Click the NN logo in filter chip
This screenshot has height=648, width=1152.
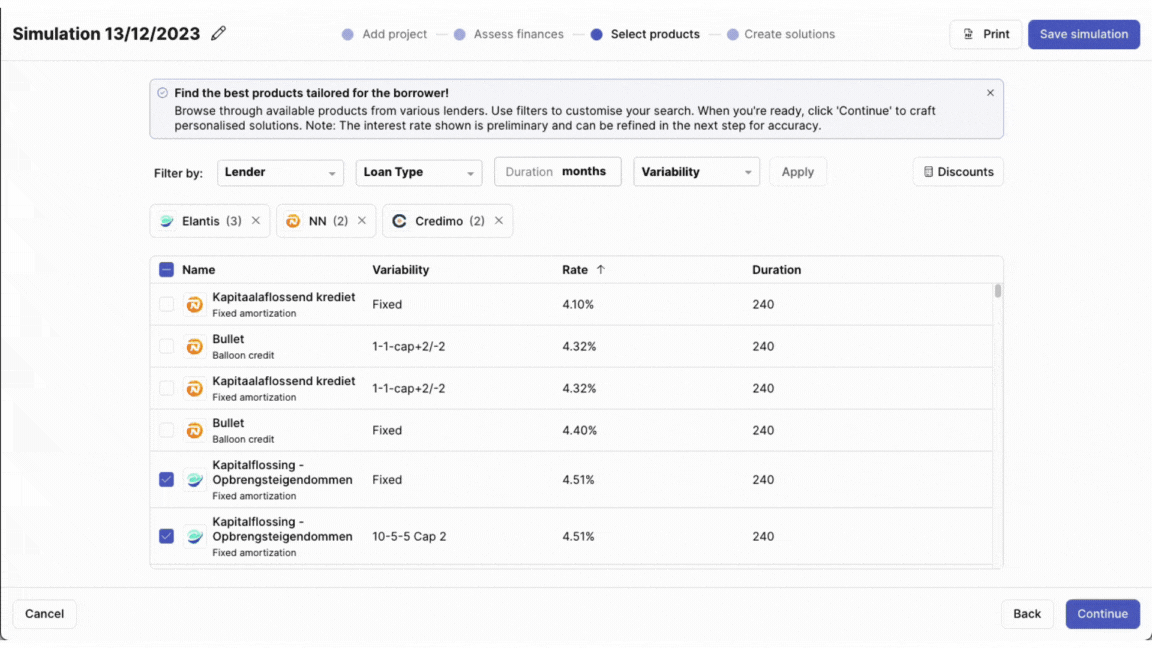(293, 221)
